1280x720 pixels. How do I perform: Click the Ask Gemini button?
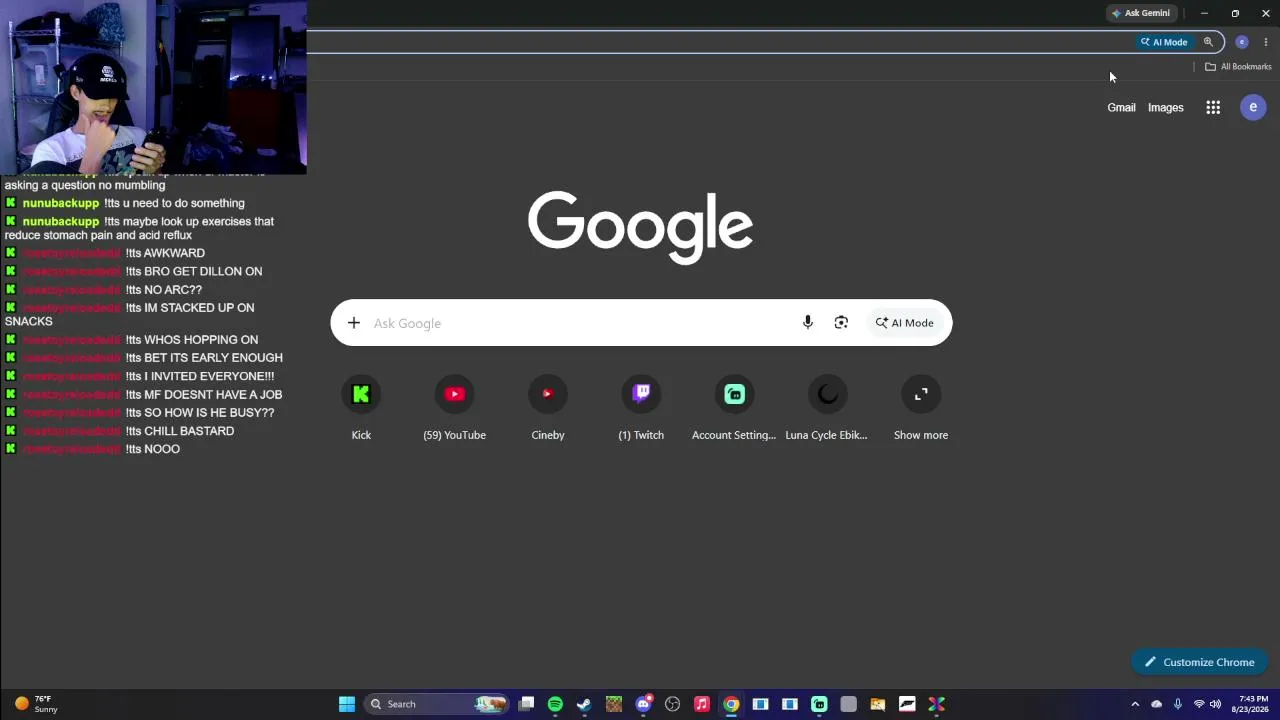[1140, 13]
